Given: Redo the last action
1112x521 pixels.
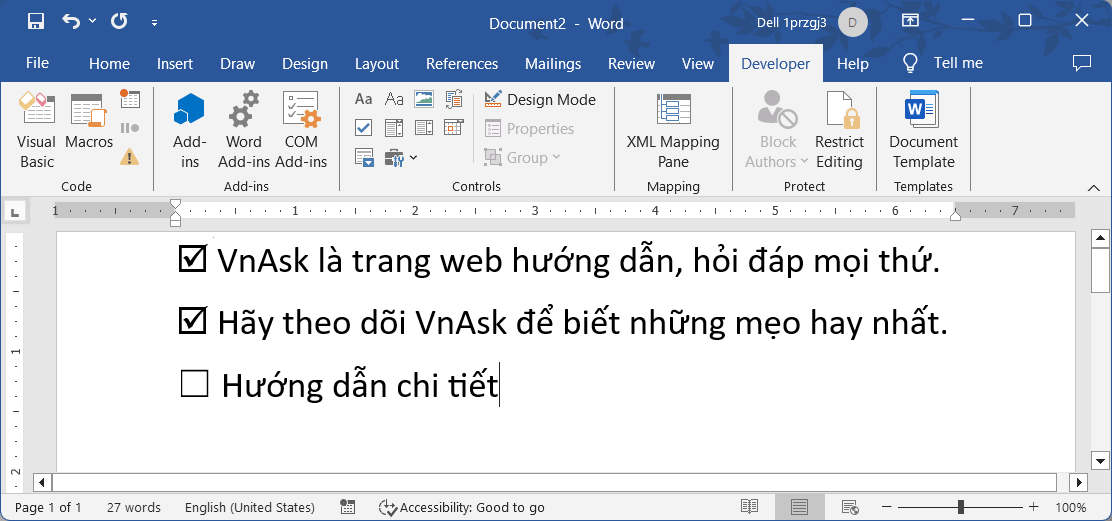Looking at the screenshot, I should click(118, 21).
